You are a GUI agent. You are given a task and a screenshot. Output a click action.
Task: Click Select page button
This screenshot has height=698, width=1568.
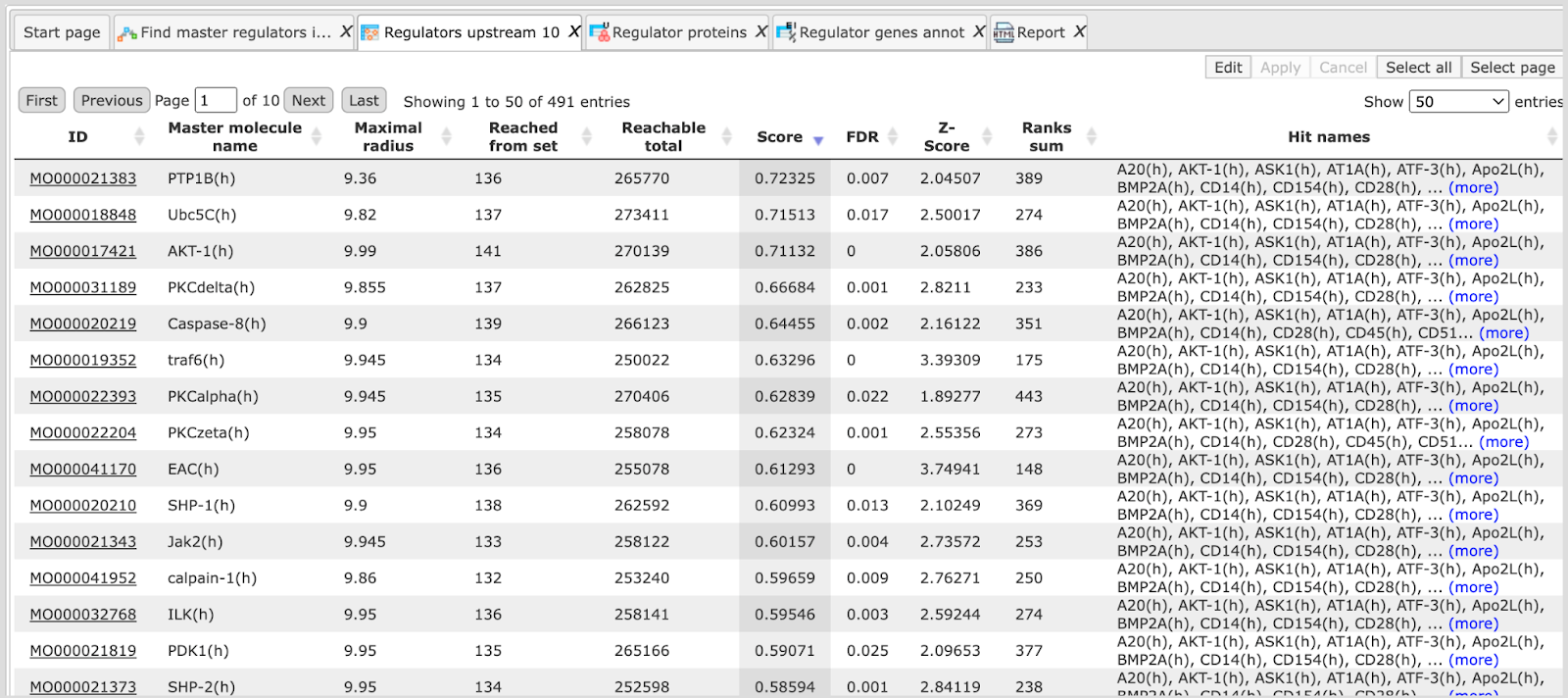point(1512,67)
